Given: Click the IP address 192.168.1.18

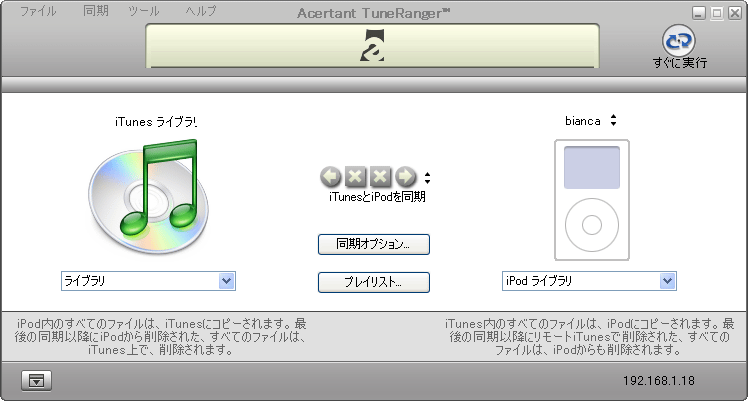Looking at the screenshot, I should 658,380.
